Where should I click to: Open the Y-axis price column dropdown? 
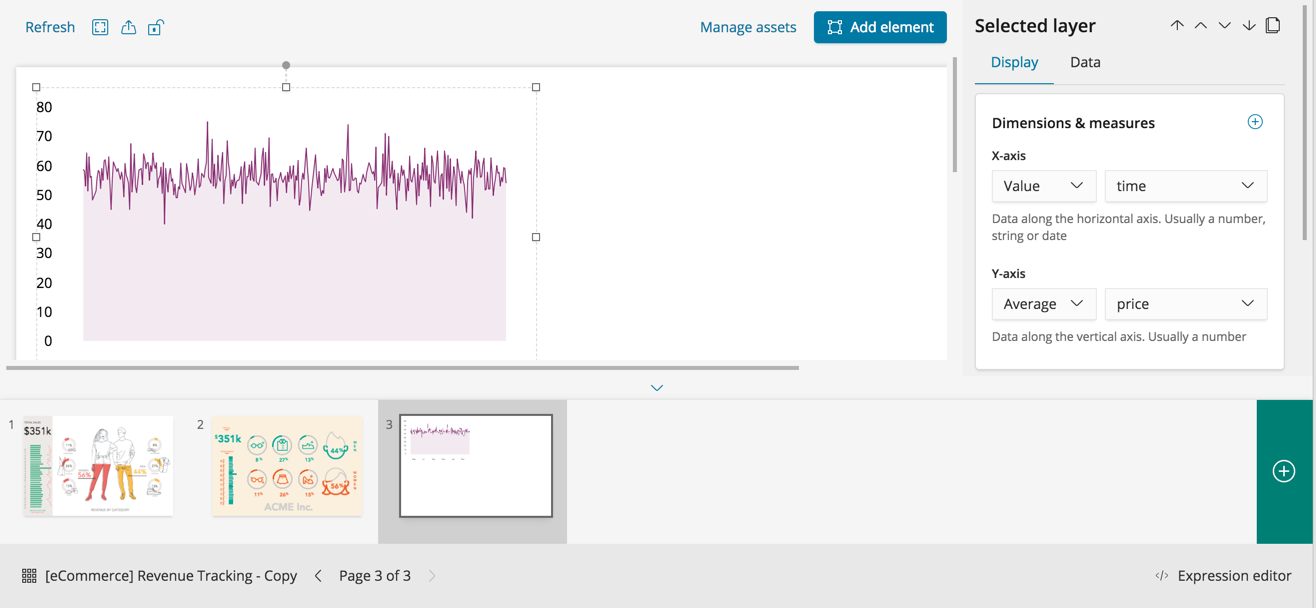coord(1185,304)
